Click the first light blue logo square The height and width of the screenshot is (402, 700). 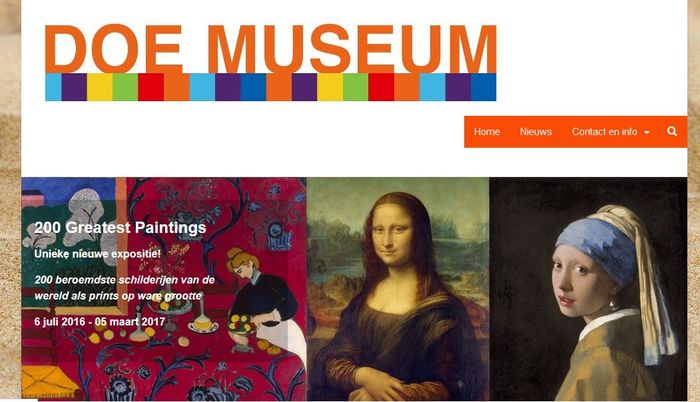pos(53,87)
